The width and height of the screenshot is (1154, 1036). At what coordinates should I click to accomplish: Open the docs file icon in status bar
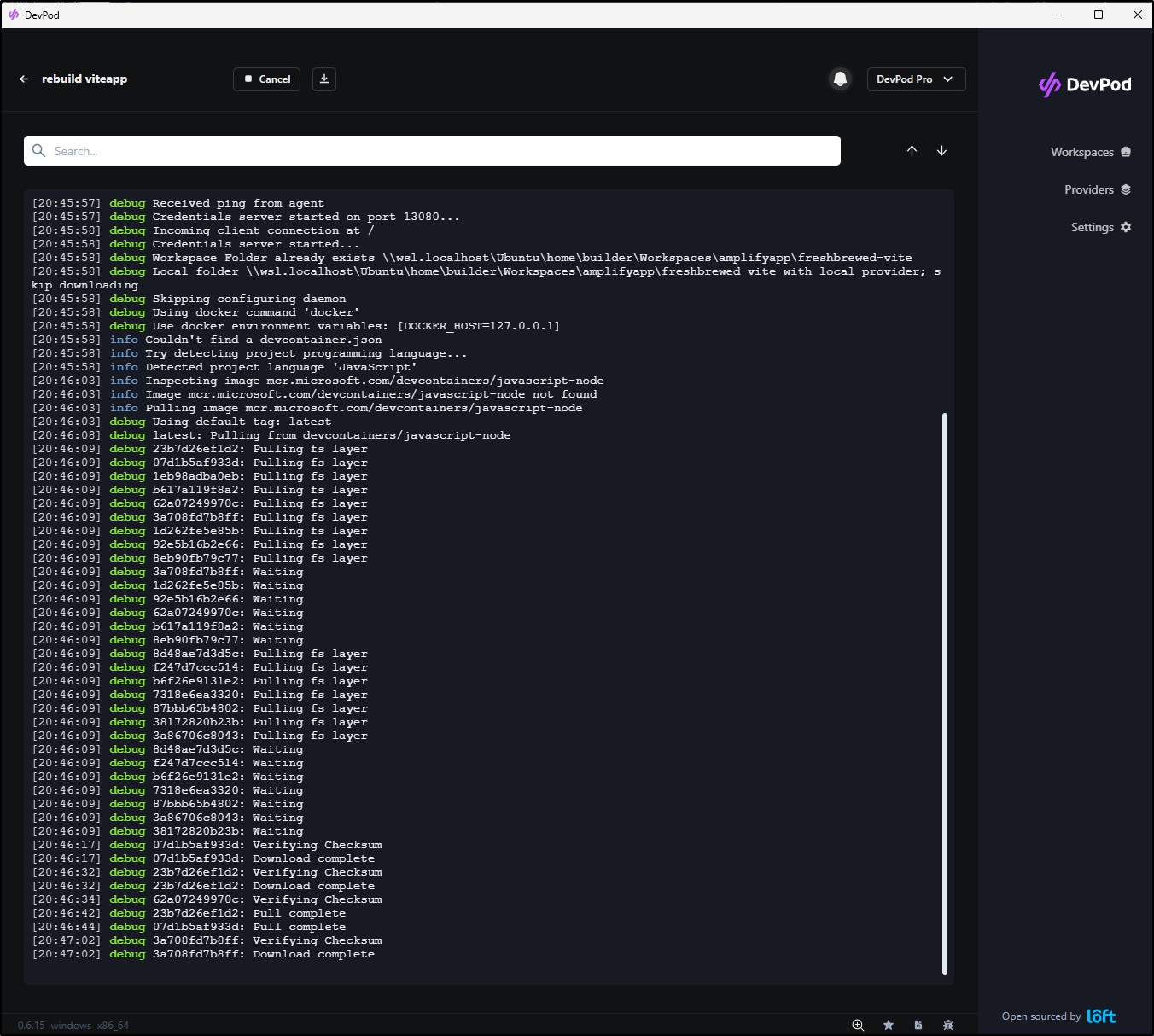pyautogui.click(x=918, y=1025)
